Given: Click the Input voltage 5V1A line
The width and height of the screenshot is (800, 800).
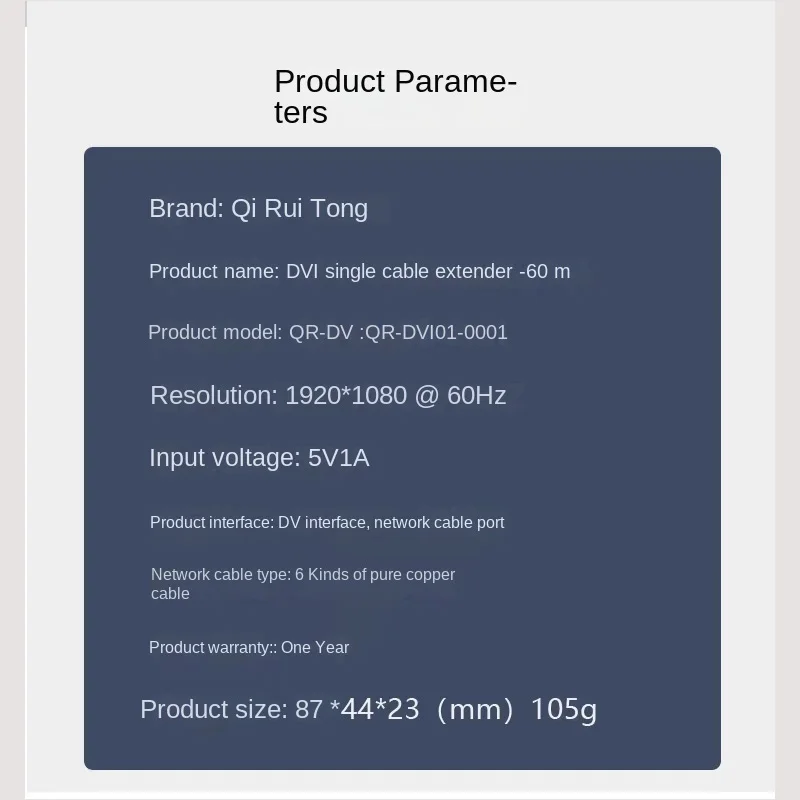Looking at the screenshot, I should (x=259, y=458).
